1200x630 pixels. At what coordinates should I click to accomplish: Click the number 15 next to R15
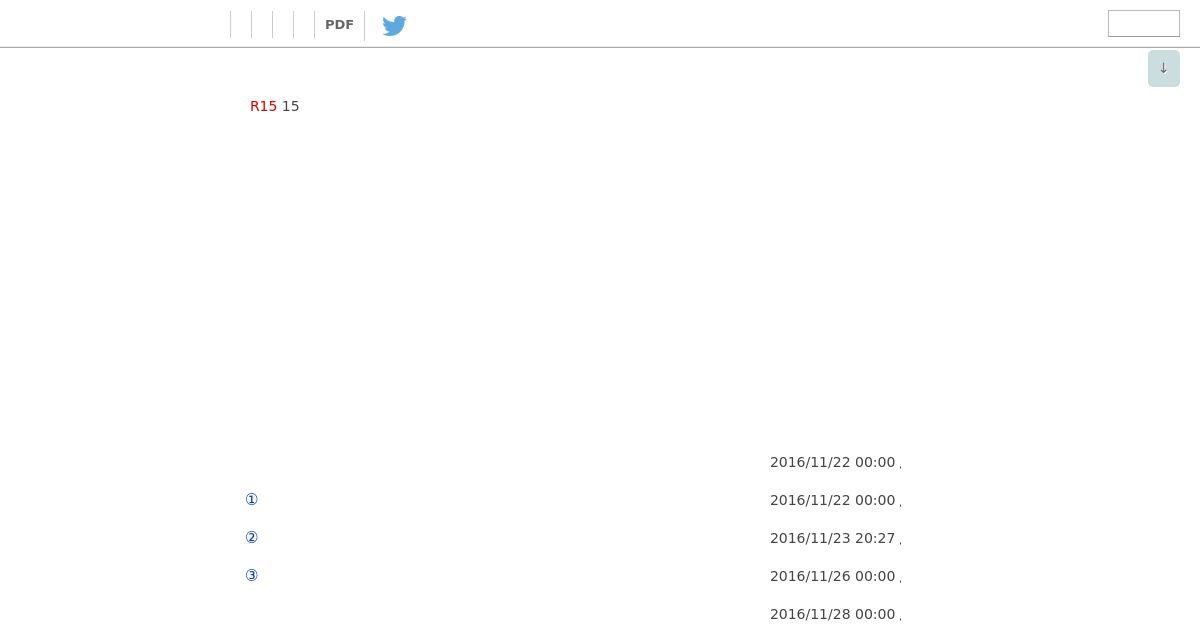click(x=291, y=106)
